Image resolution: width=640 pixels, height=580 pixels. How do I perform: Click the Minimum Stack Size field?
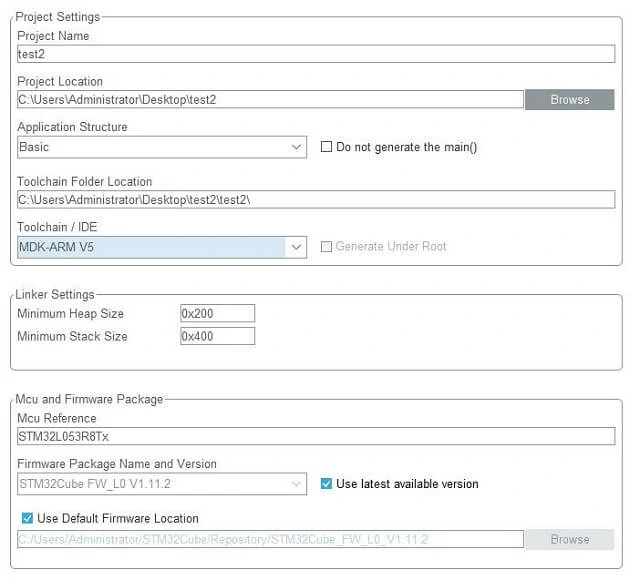[x=218, y=336]
